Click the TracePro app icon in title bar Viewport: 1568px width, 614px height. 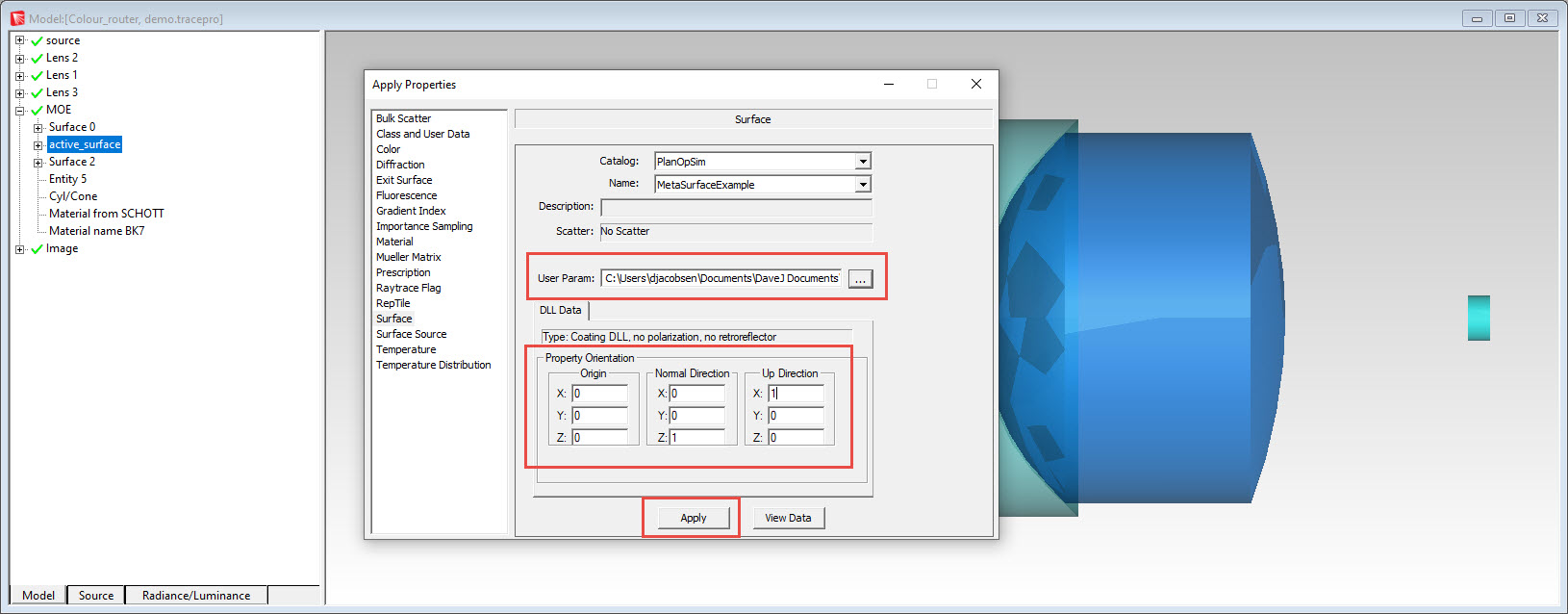tap(17, 18)
